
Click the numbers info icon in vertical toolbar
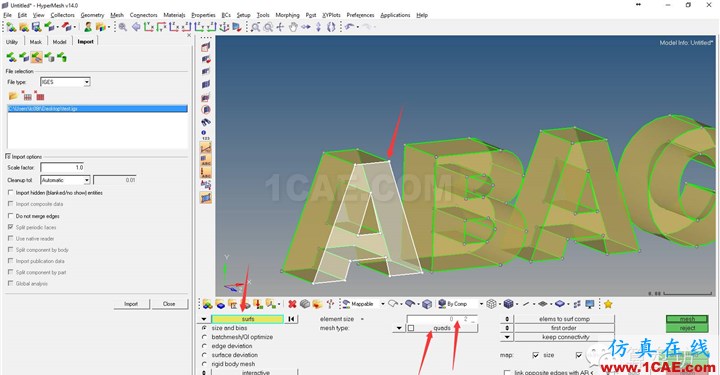tap(206, 135)
